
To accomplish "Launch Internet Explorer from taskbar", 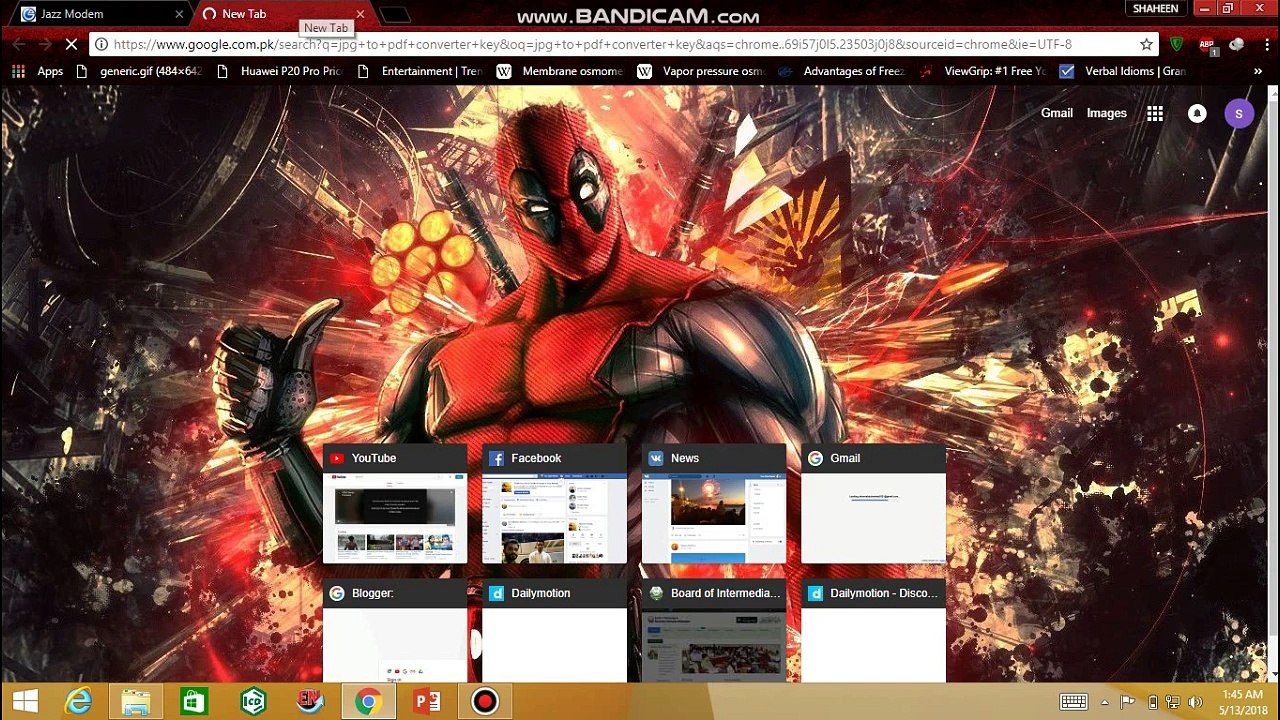I will click(x=78, y=701).
